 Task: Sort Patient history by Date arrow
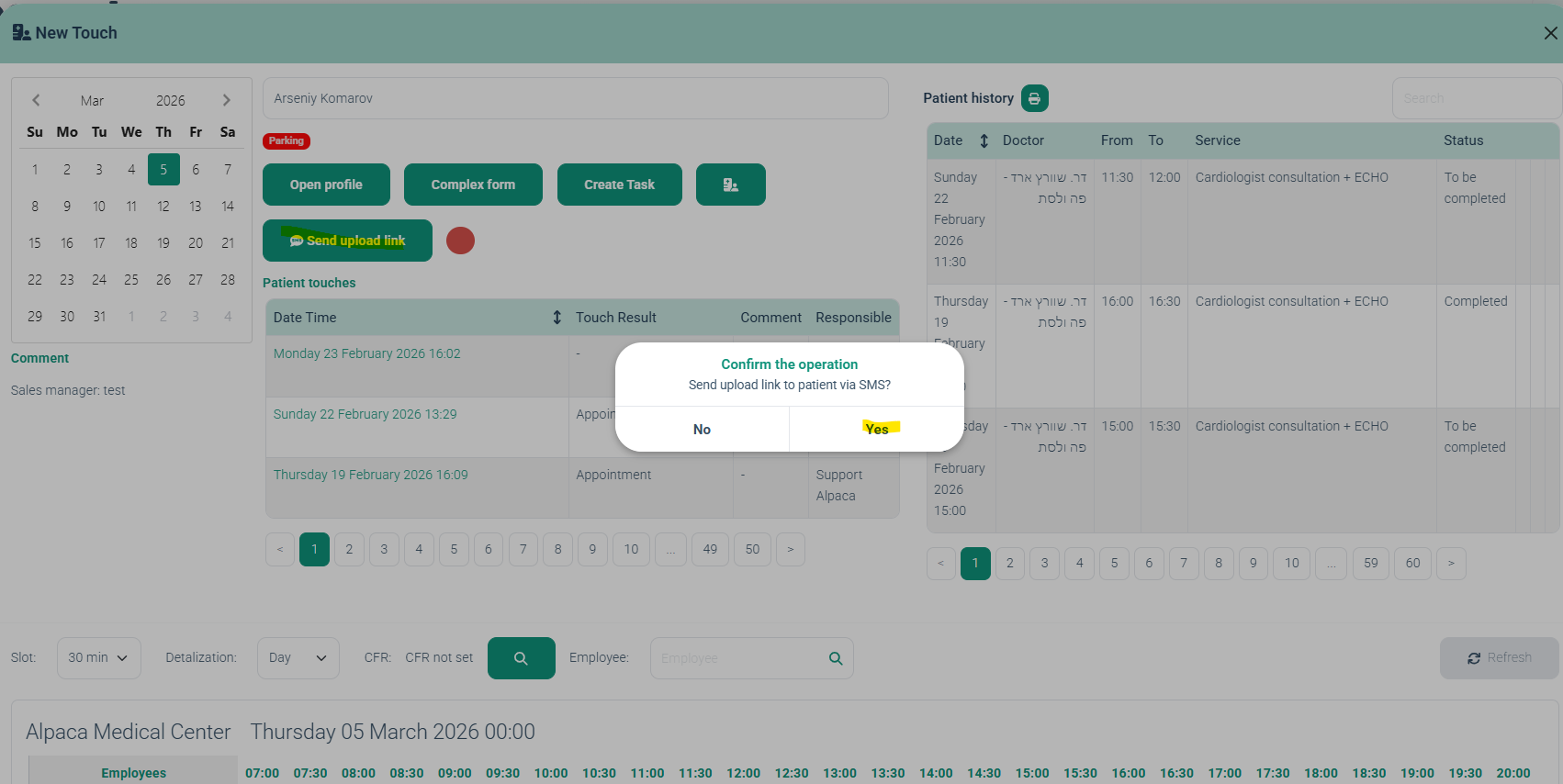(x=984, y=140)
